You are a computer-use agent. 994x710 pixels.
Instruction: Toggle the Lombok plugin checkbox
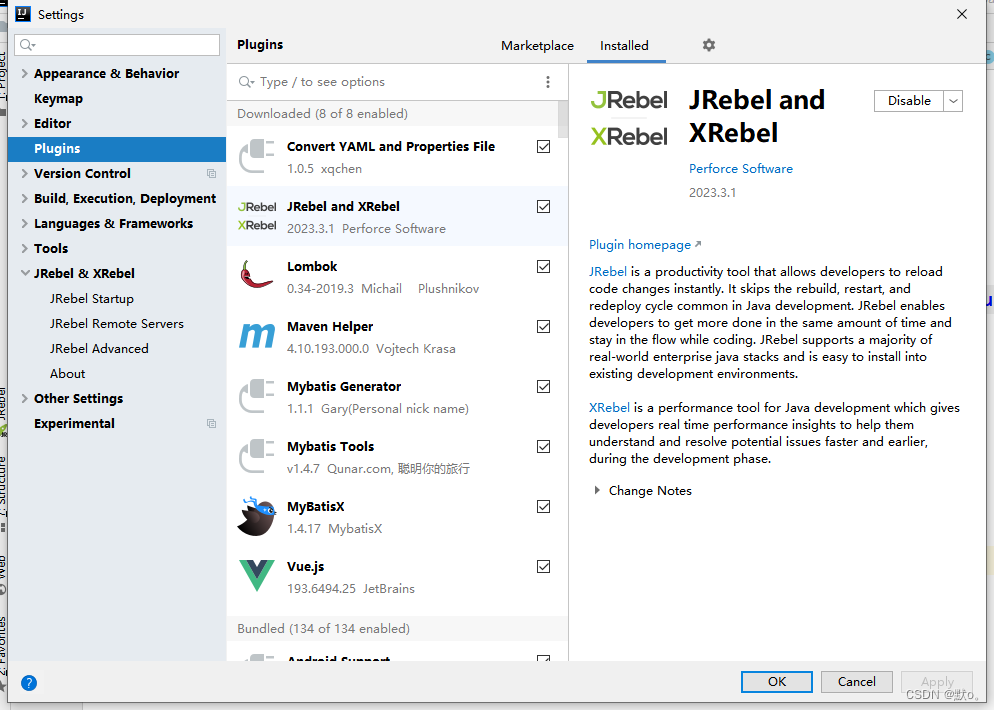tap(543, 266)
